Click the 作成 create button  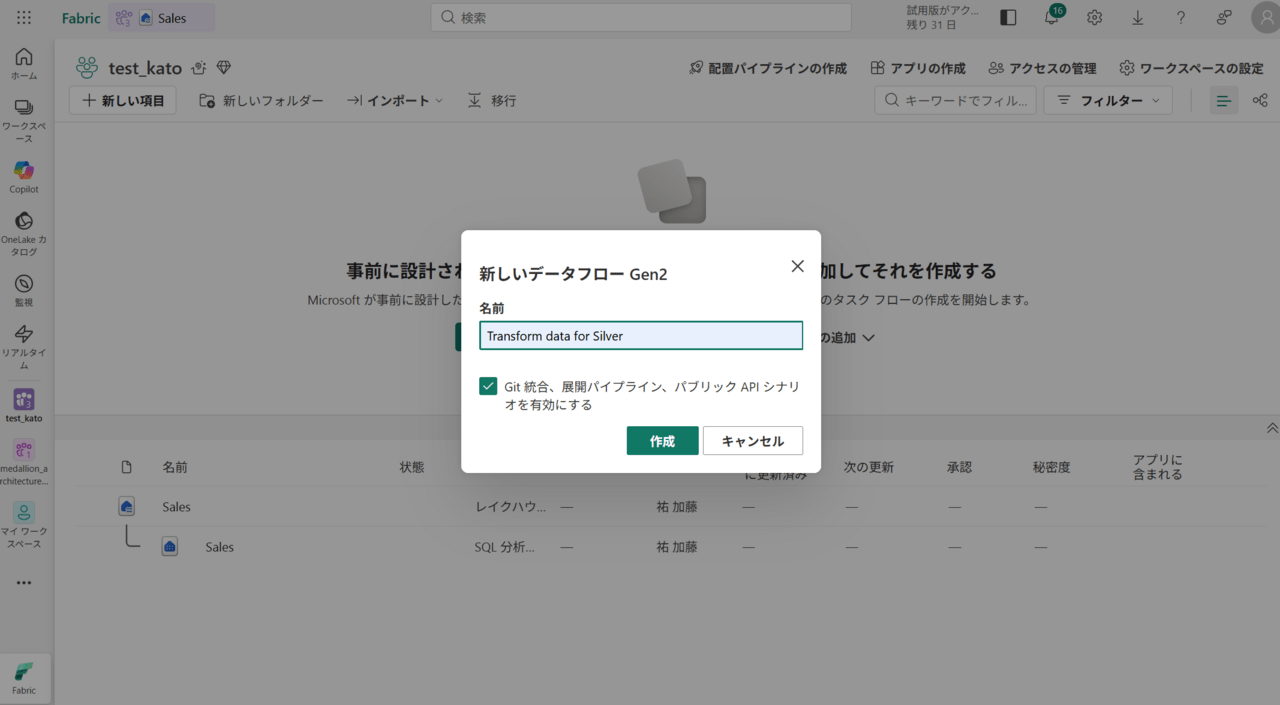tap(662, 441)
